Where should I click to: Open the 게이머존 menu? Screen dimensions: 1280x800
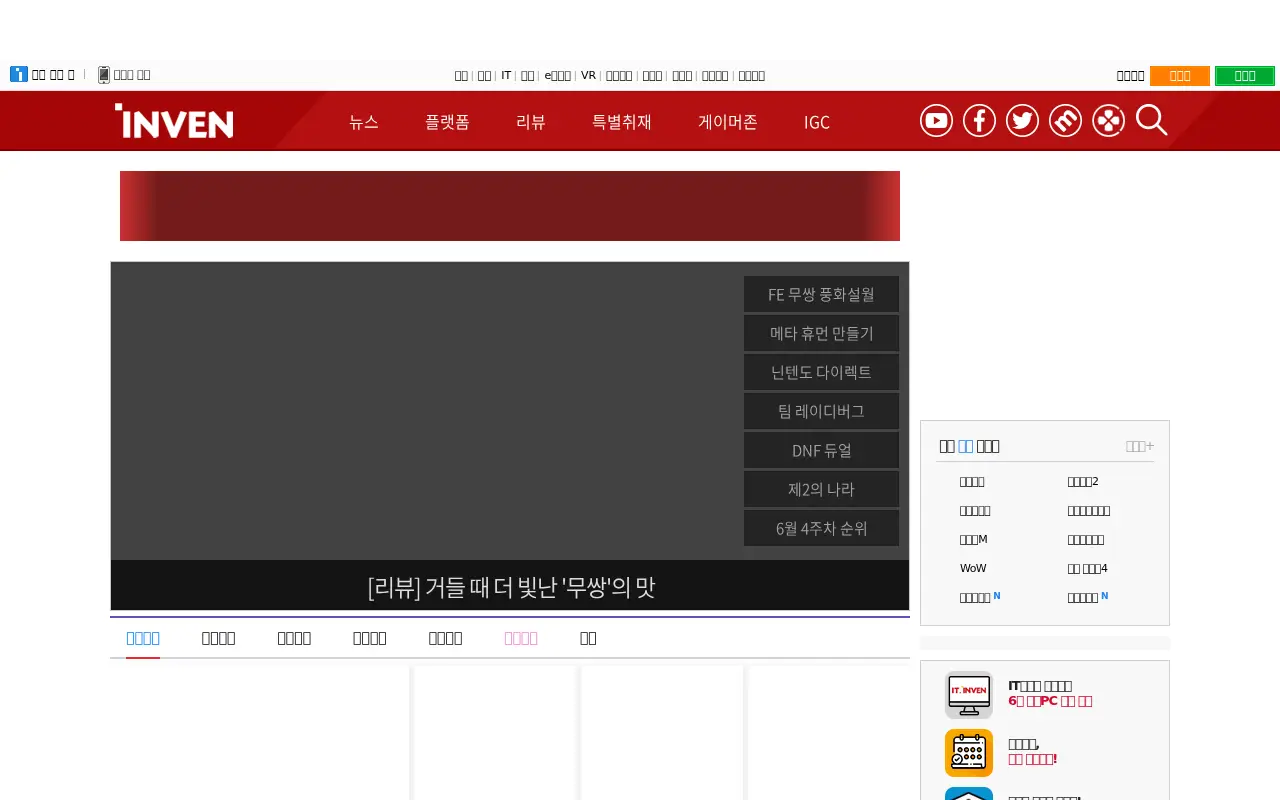(x=728, y=122)
